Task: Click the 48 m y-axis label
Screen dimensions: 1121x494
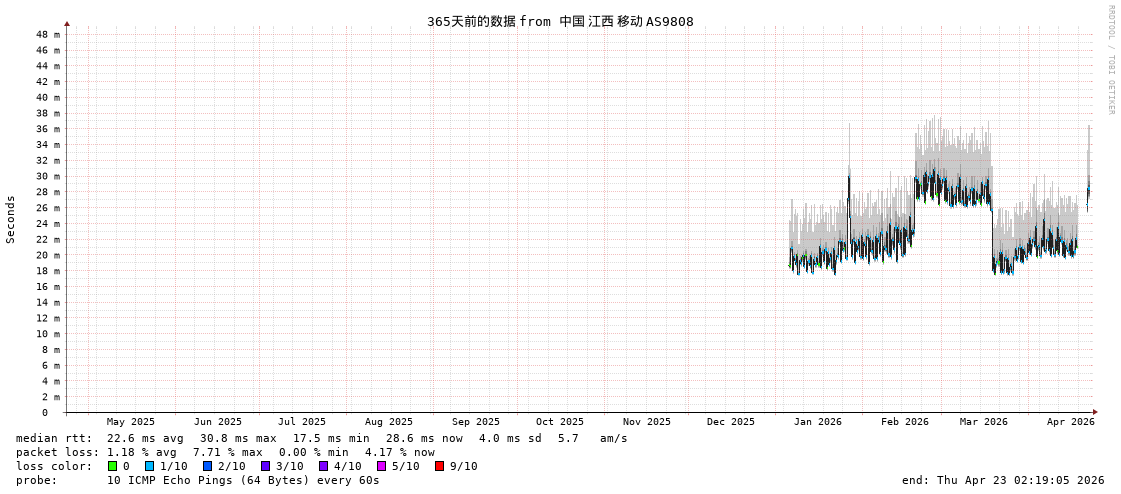Action: (48, 34)
